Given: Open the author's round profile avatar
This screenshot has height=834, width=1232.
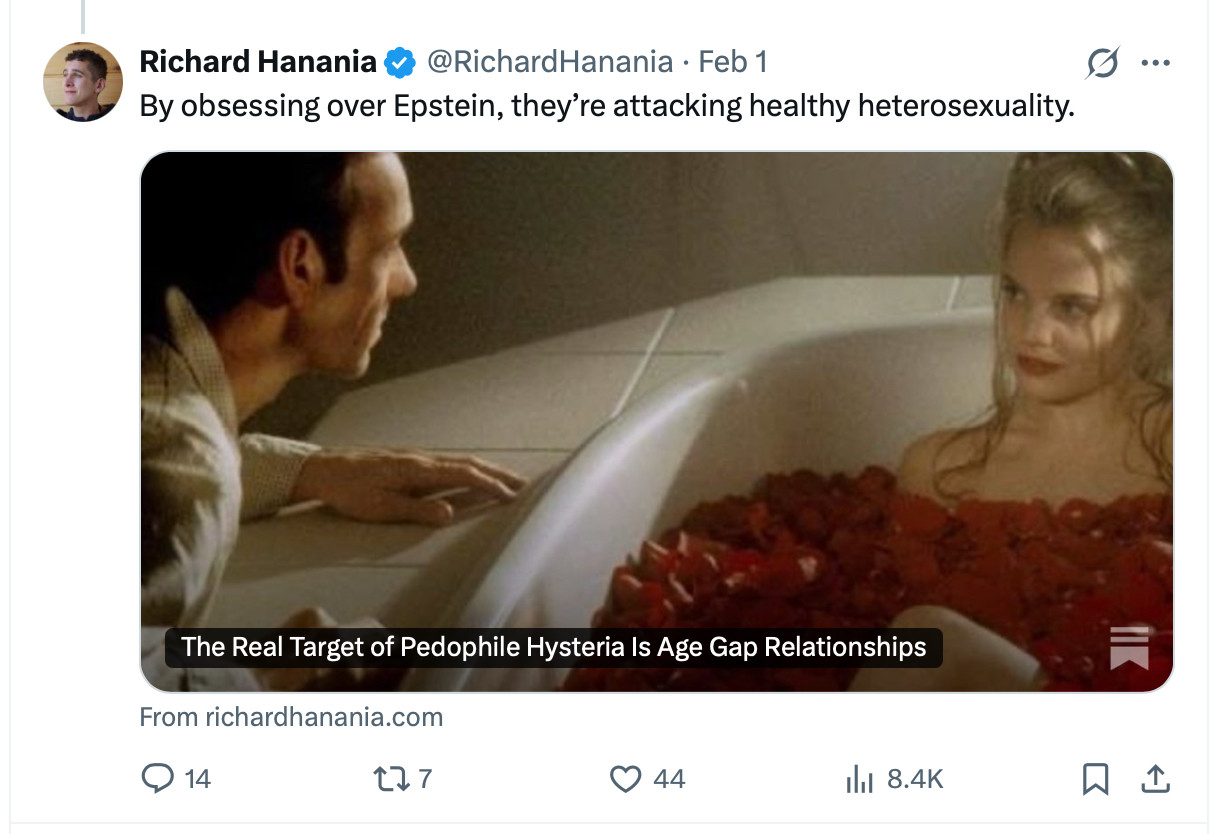Looking at the screenshot, I should [x=82, y=82].
